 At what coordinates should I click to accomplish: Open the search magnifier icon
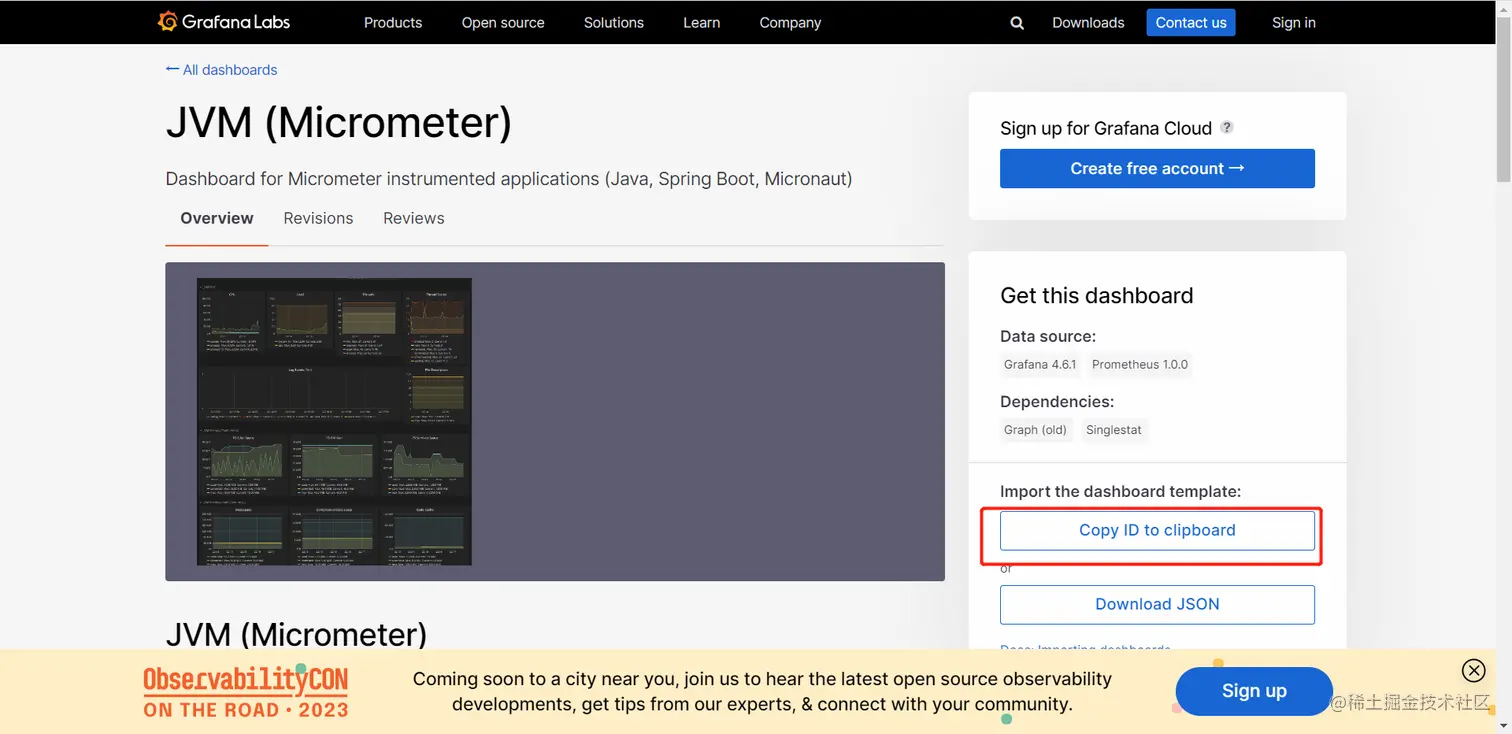coord(1017,23)
